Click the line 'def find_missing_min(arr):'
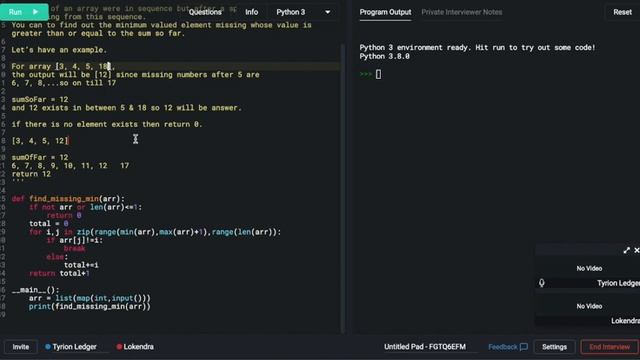 [x=68, y=199]
